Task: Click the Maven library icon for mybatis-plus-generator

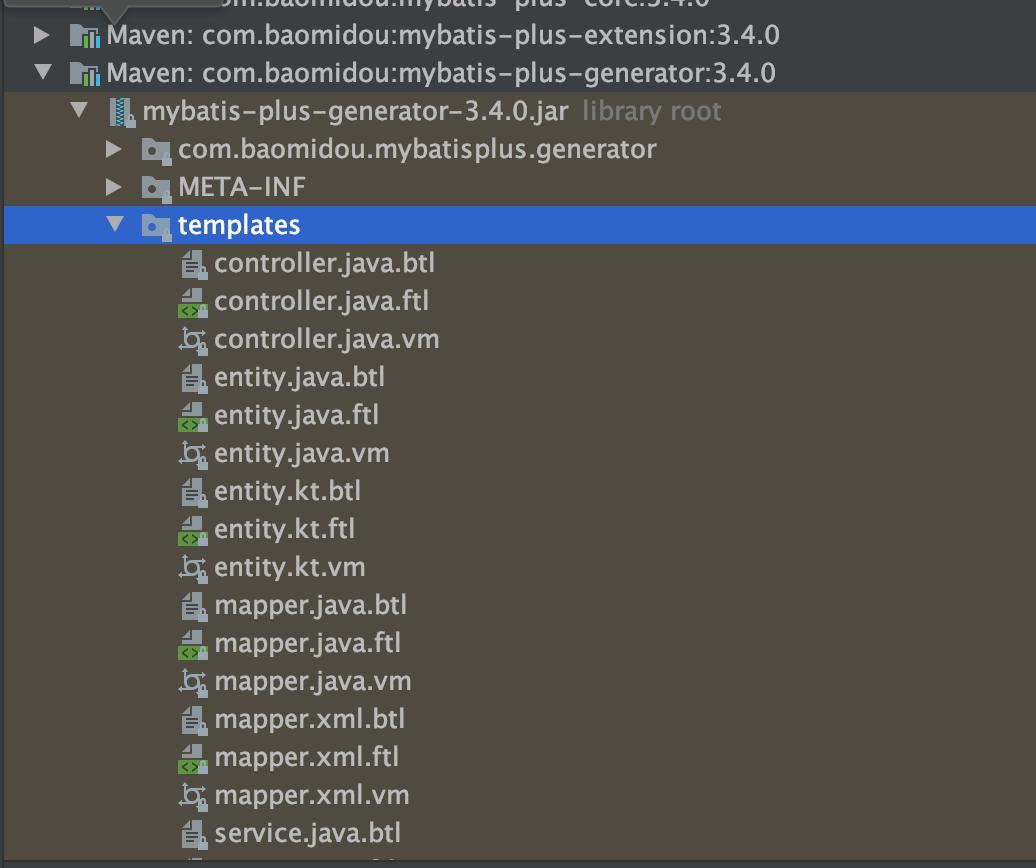Action: click(85, 73)
